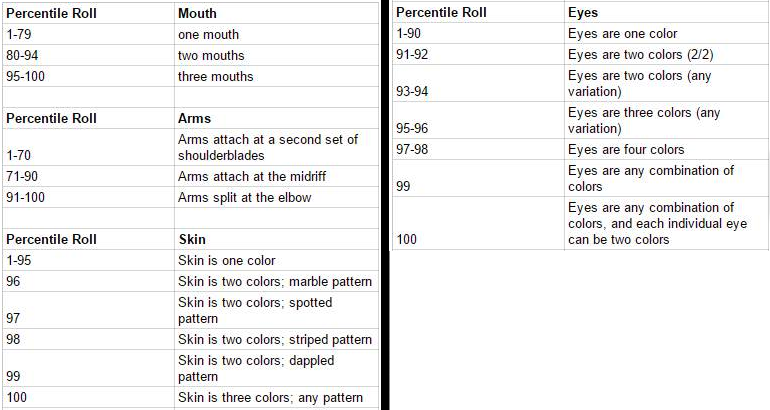Select the '1-70' arms roll cell
Image resolution: width=770 pixels, height=410 pixels.
(x=88, y=147)
